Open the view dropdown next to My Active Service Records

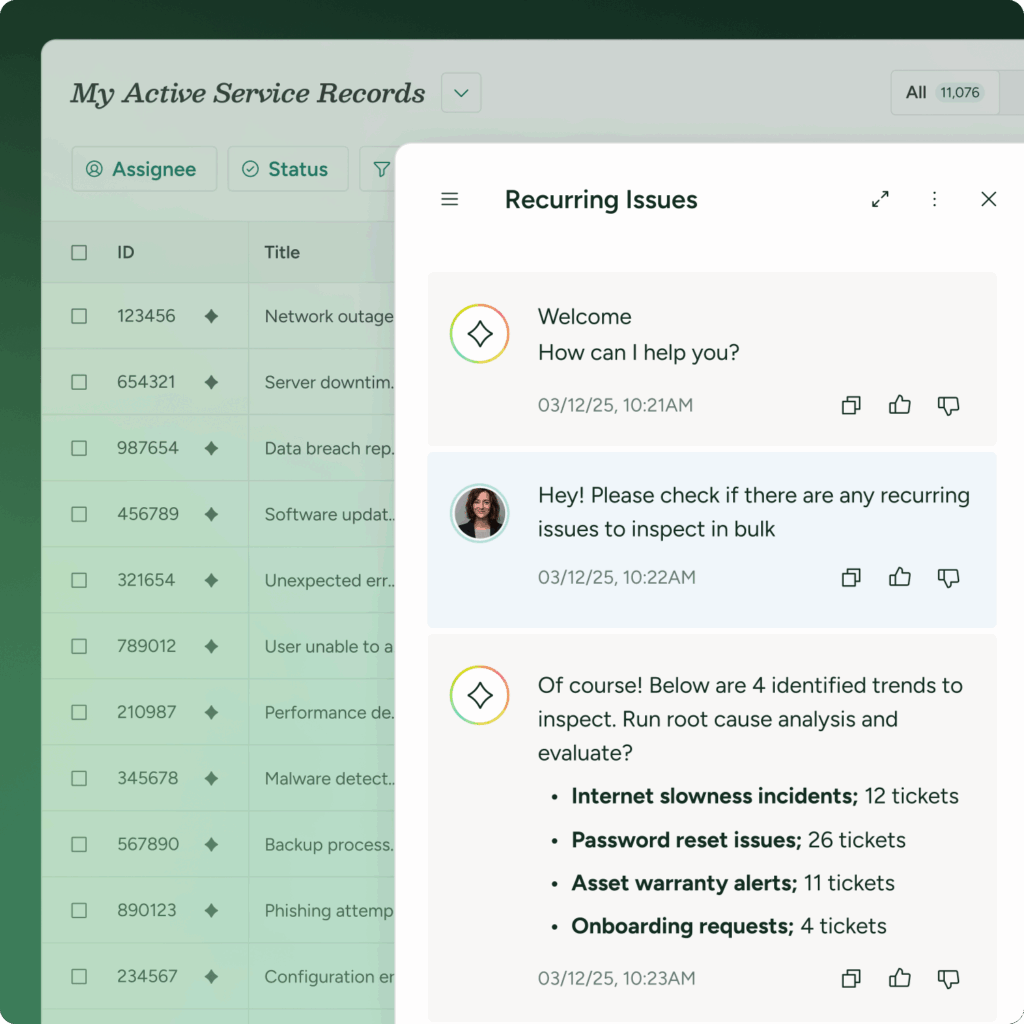[461, 93]
